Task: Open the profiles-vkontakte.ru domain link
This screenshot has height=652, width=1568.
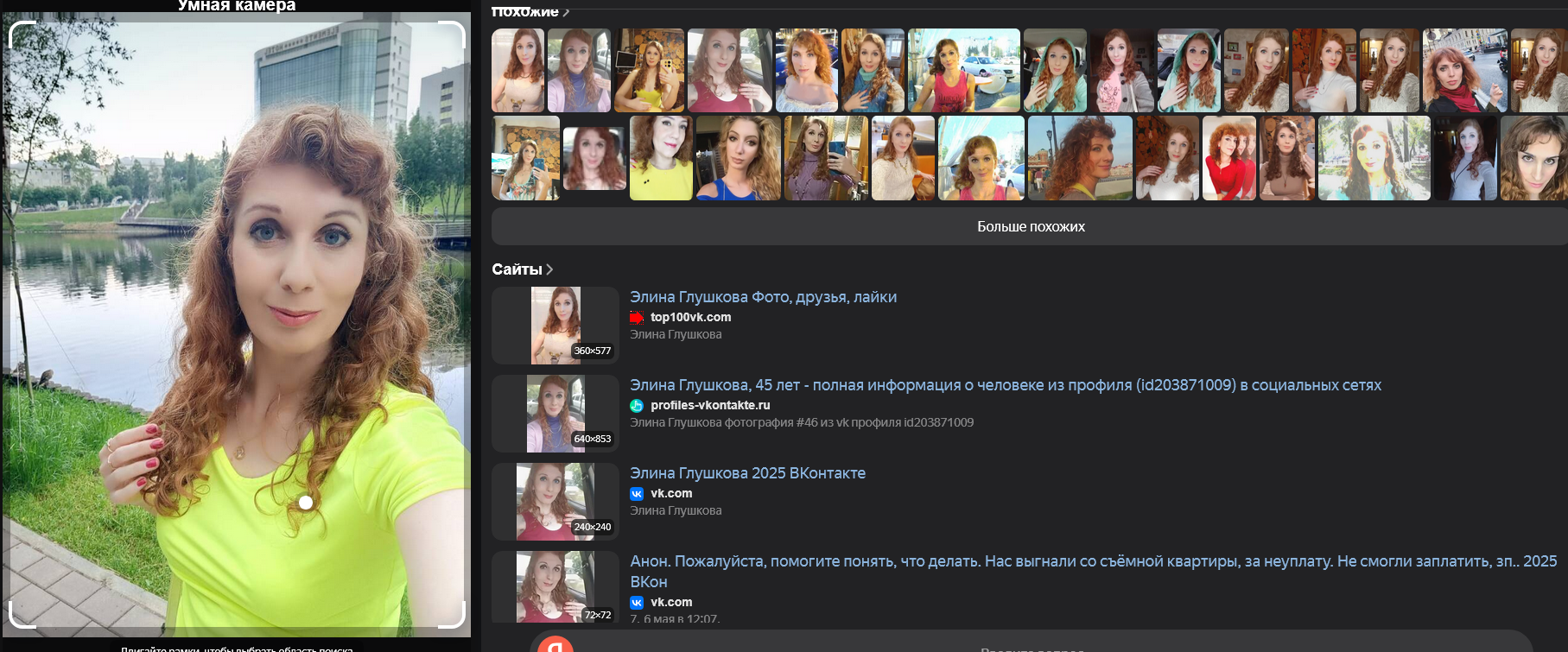Action: pyautogui.click(x=710, y=405)
